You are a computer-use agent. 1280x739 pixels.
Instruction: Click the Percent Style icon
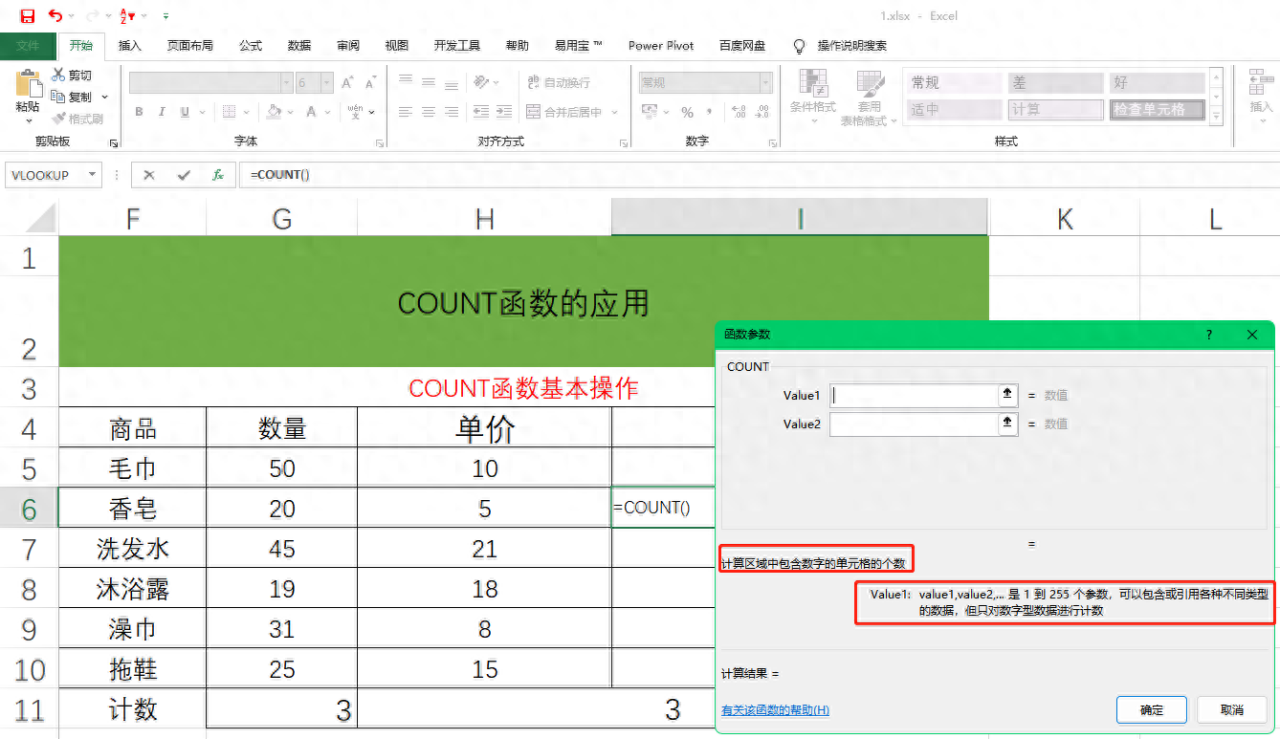(687, 112)
